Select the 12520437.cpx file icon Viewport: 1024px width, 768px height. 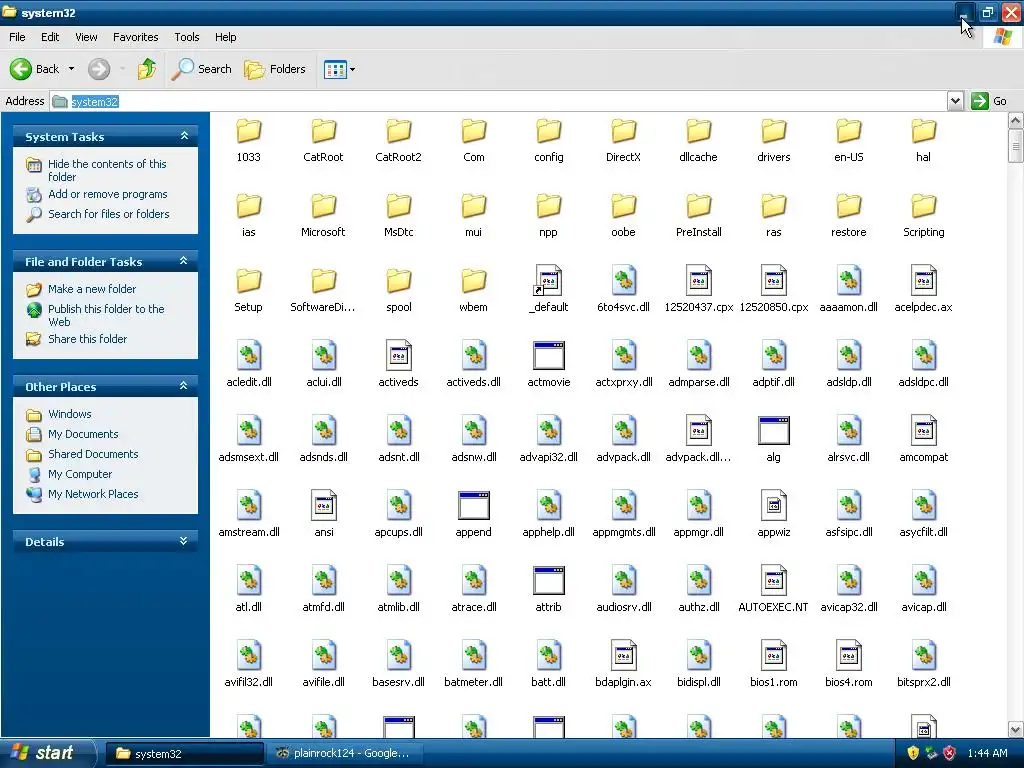tap(698, 281)
